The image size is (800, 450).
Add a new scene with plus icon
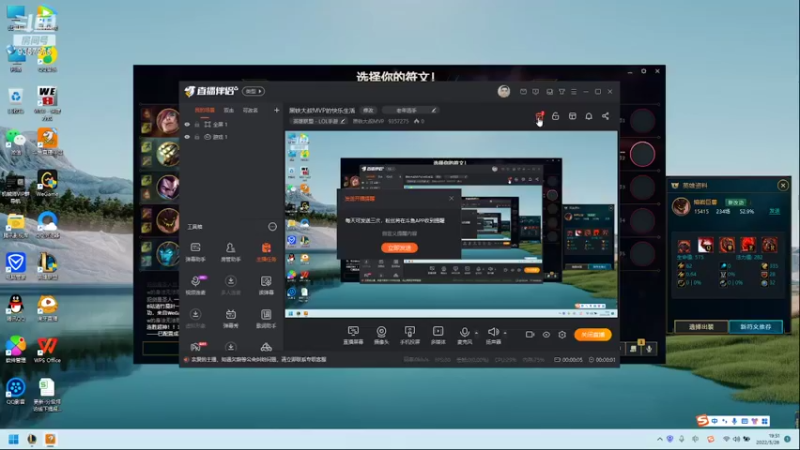coord(277,110)
